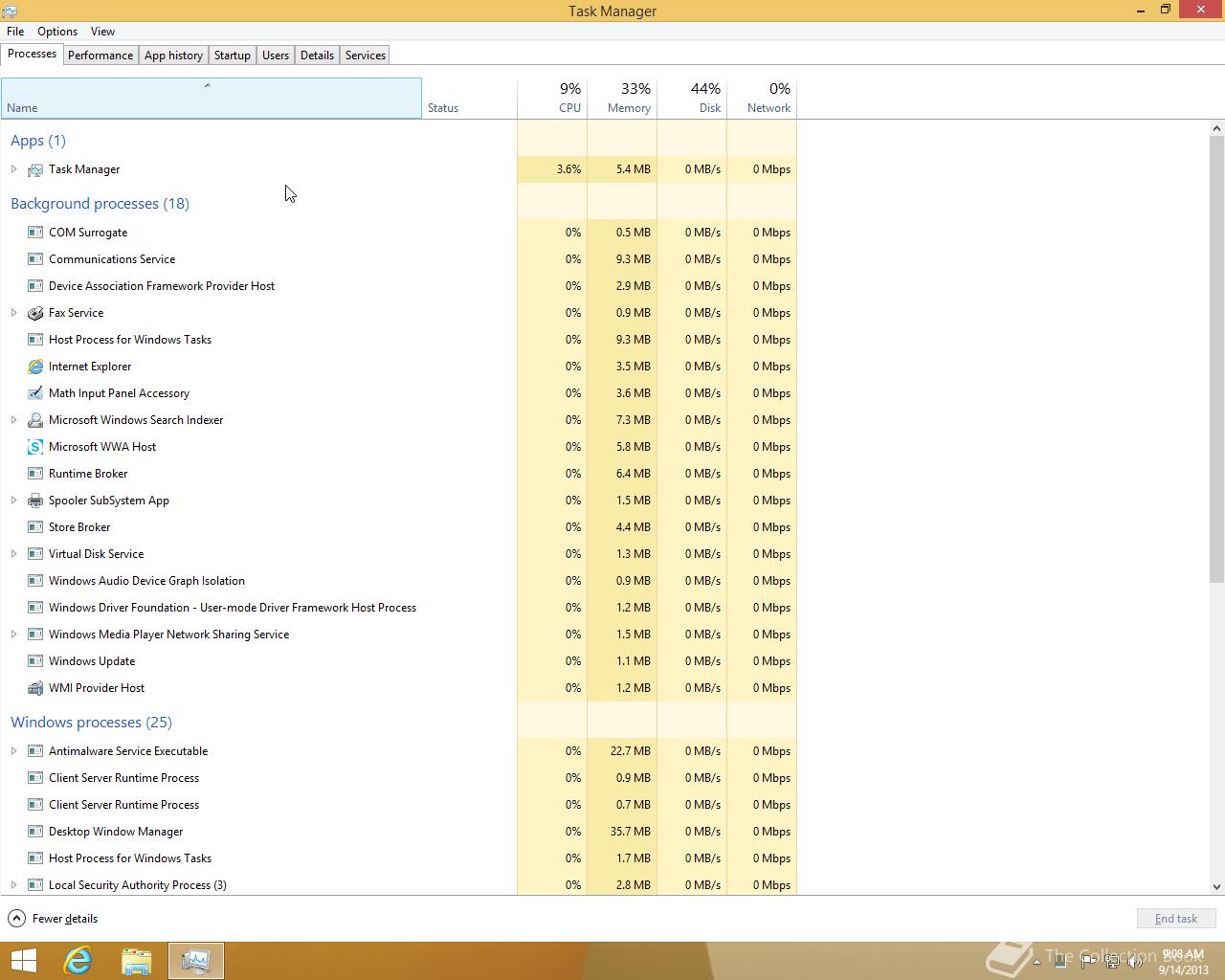This screenshot has width=1225, height=980.
Task: Click the Internet Explorer process icon
Action: pos(35,367)
